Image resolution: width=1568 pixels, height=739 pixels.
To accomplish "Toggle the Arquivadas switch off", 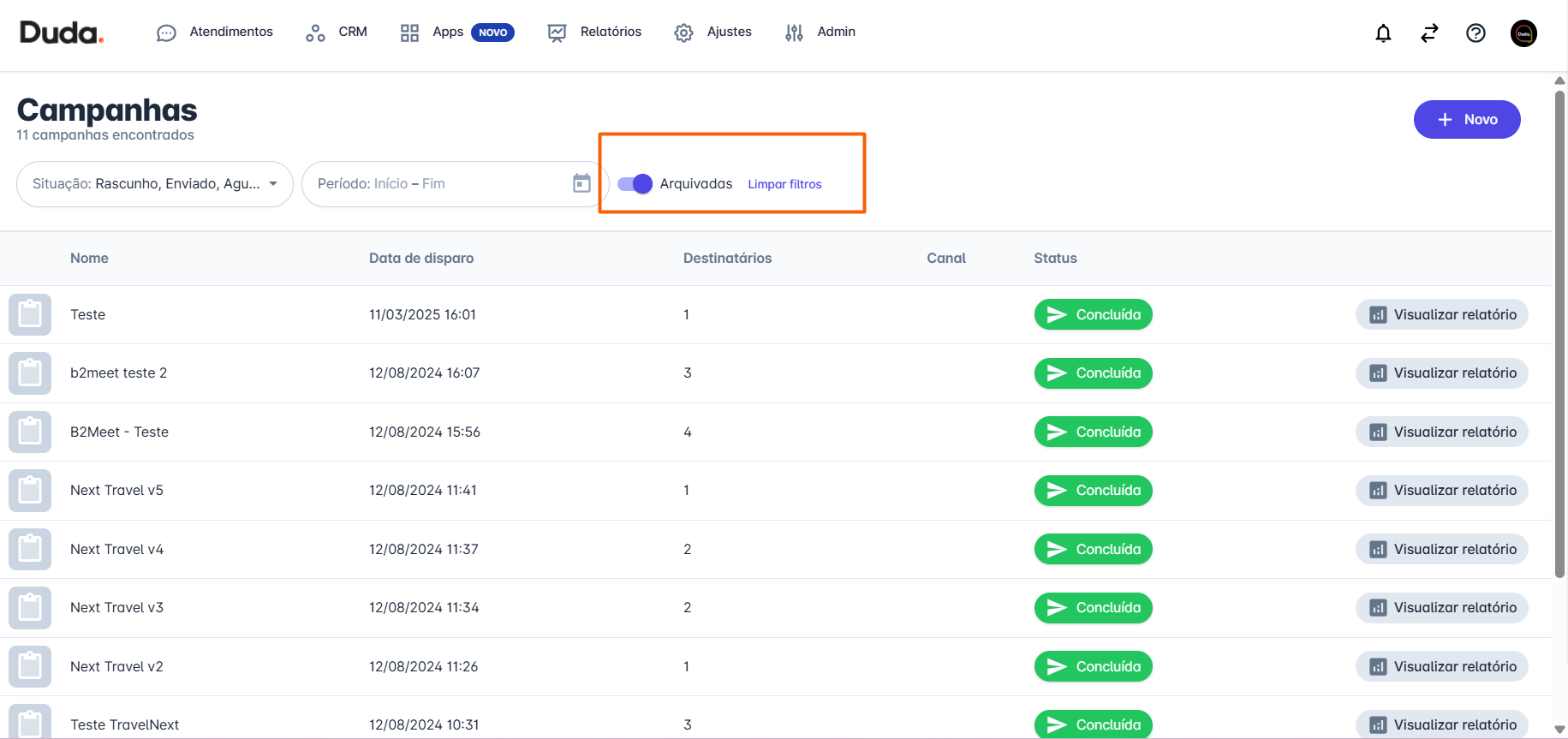I will click(635, 184).
